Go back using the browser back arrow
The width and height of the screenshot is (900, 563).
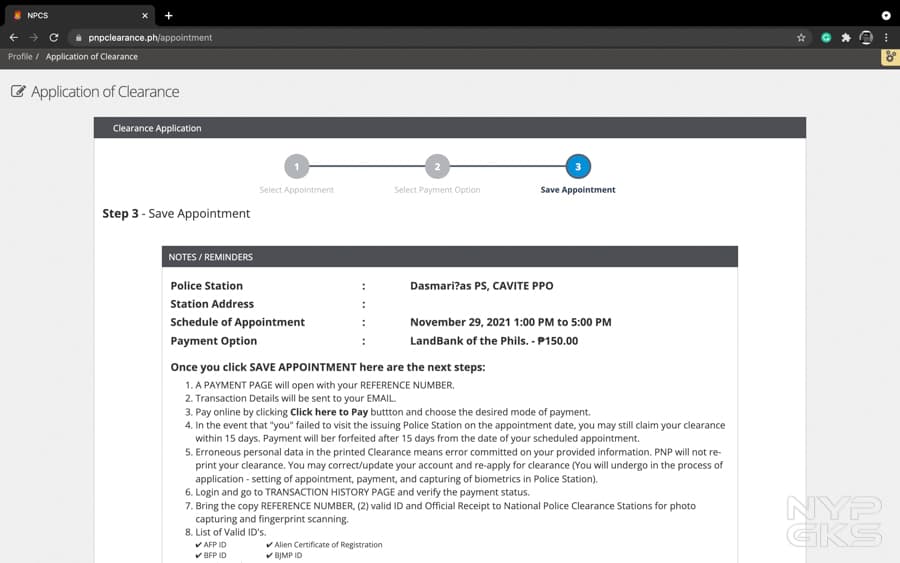pos(14,37)
